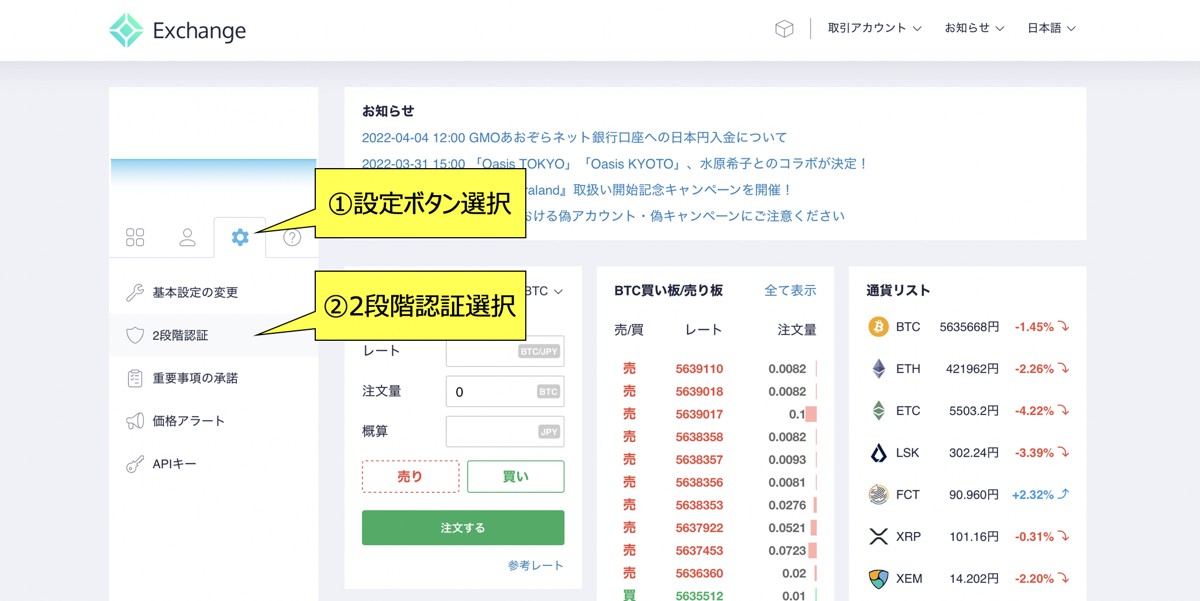Image resolution: width=1200 pixels, height=601 pixels.
Task: Open the account profile icon in the sidebar
Action: point(187,237)
